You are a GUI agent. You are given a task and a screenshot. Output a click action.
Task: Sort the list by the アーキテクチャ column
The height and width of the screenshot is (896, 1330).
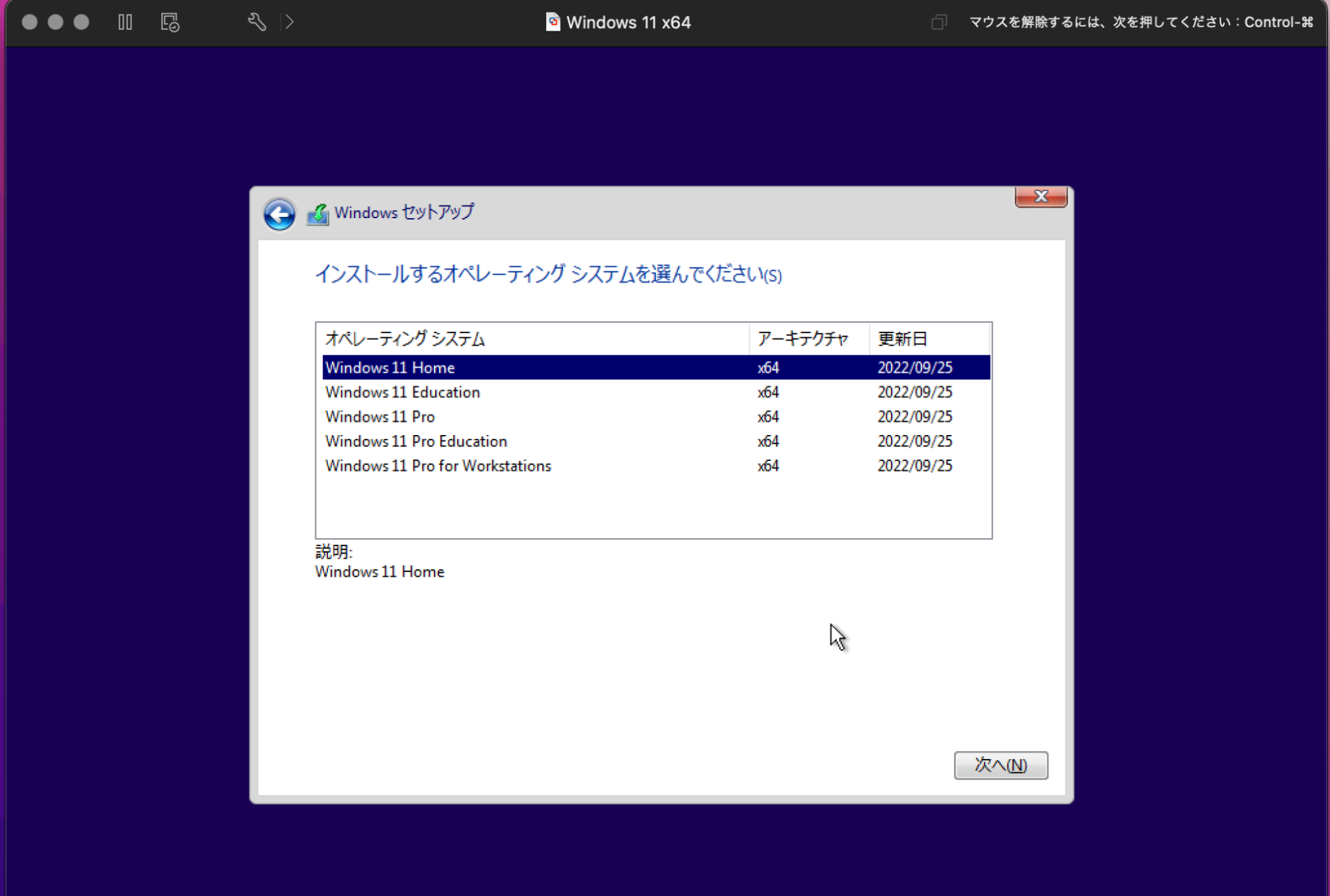[x=802, y=339]
